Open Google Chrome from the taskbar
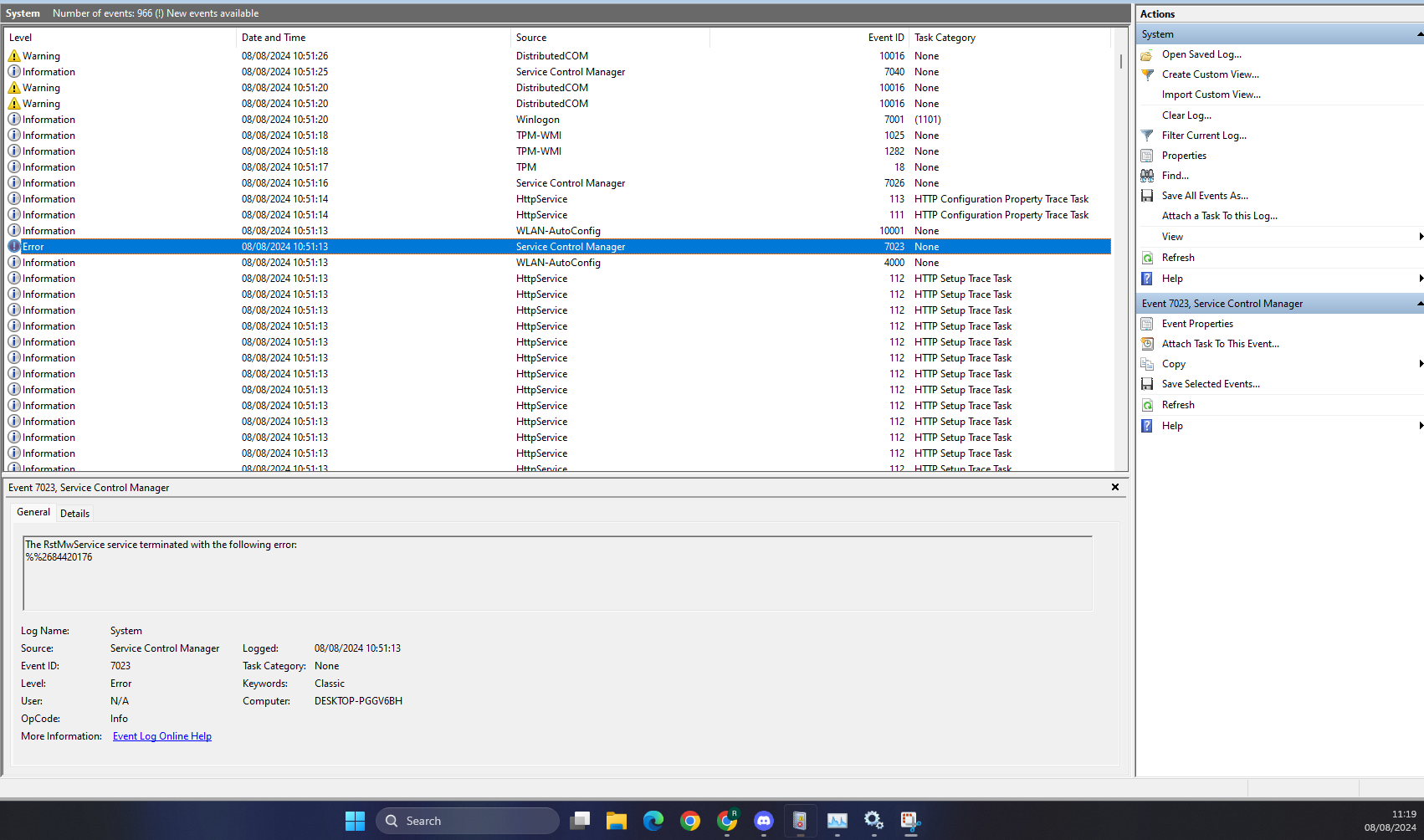Screen dimensions: 1424x840 (x=690, y=821)
